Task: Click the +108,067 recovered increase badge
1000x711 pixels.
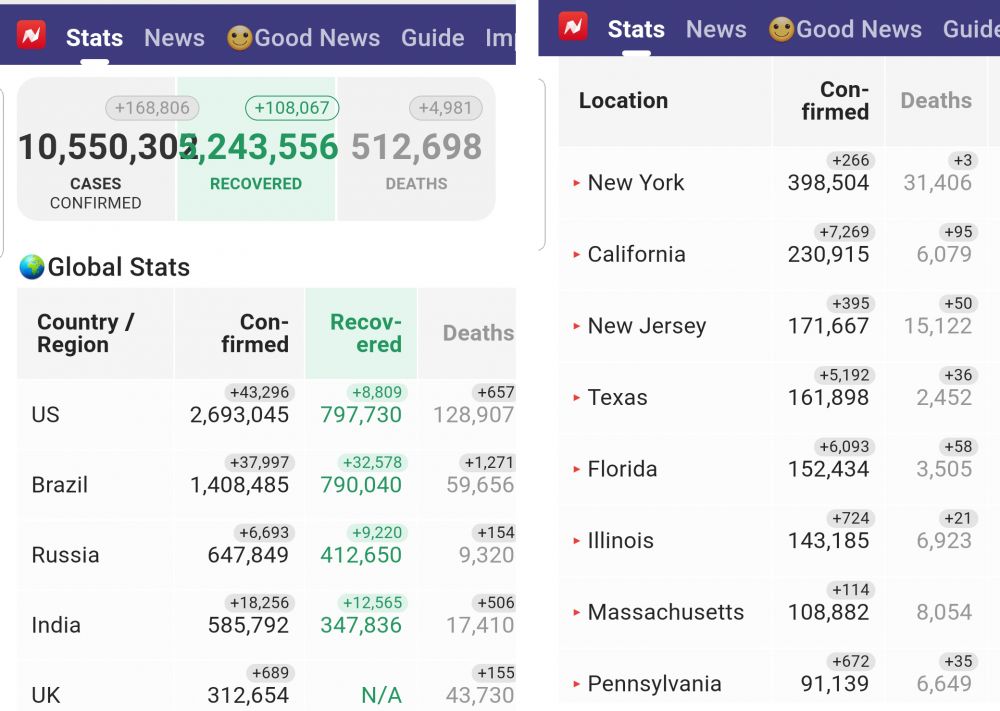Action: coord(292,108)
